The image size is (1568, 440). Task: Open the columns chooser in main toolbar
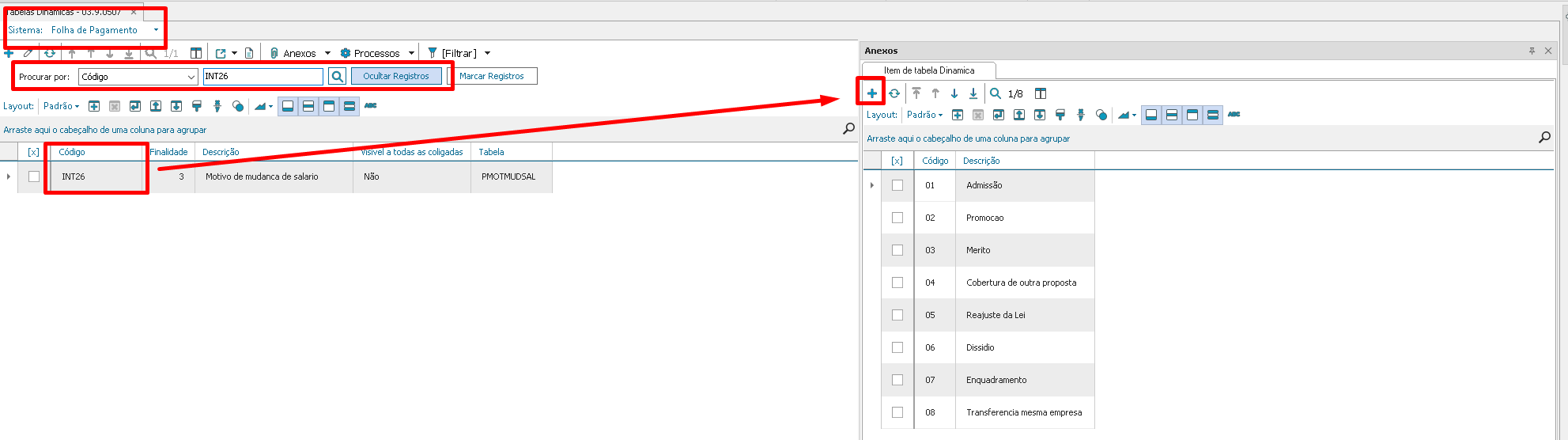[196, 53]
